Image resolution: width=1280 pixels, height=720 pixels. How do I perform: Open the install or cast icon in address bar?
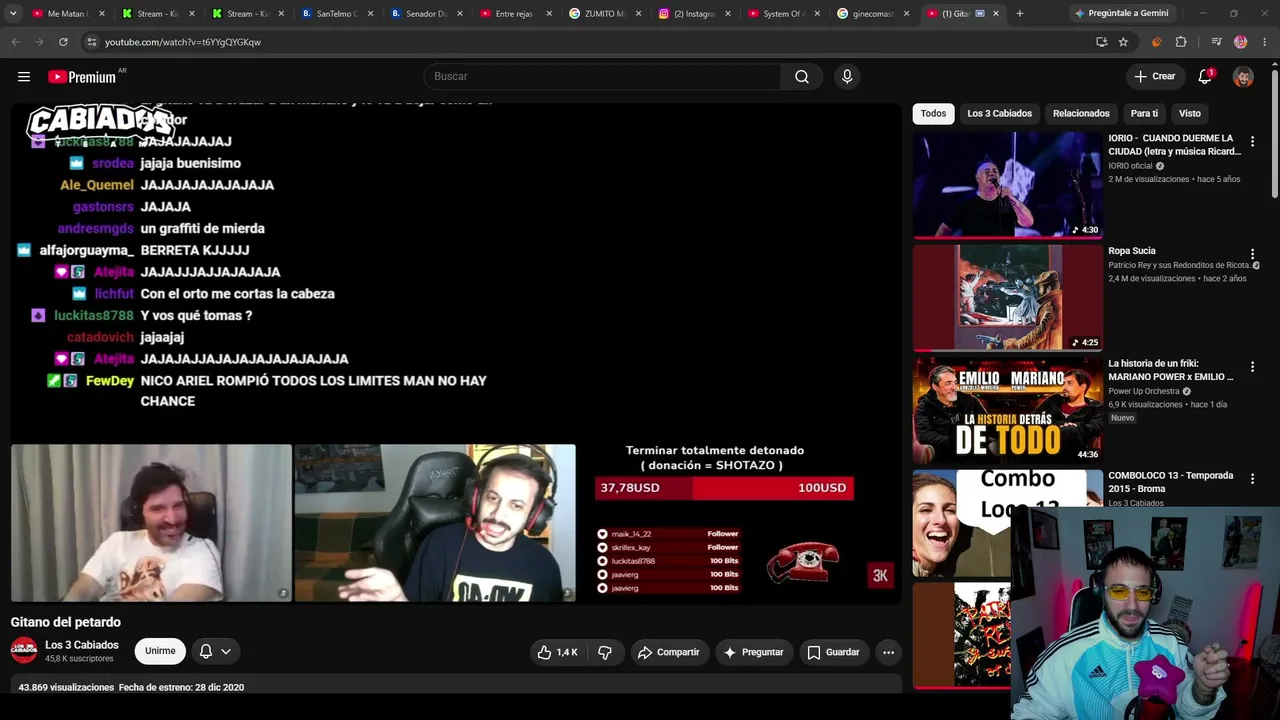1101,42
